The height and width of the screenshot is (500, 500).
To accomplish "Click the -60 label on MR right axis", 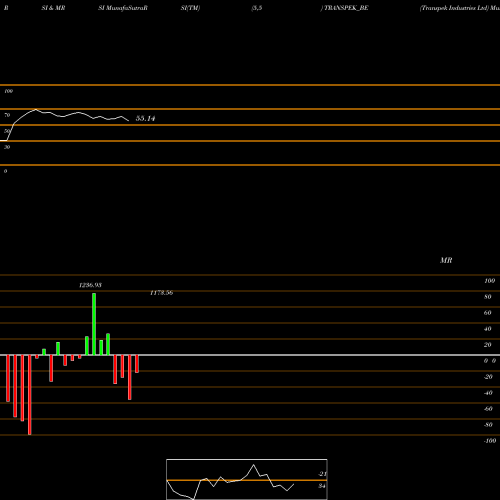I will 488,409.
